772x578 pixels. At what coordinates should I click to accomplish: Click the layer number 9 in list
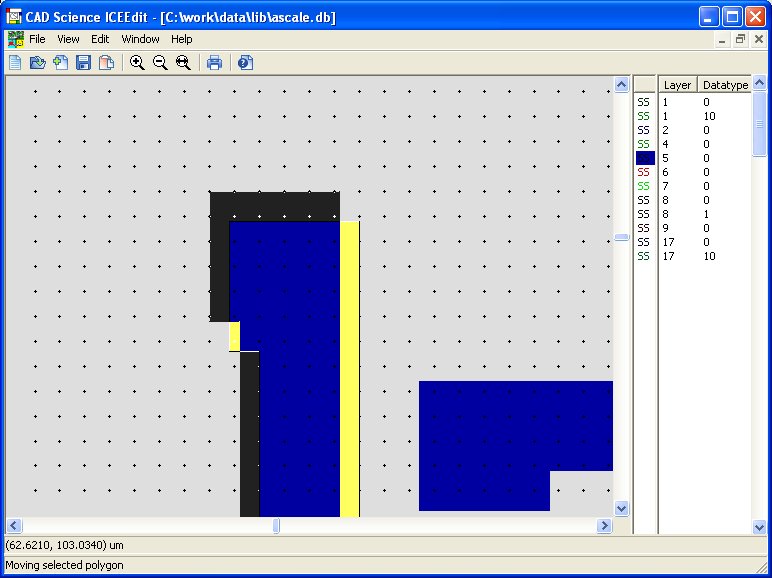(x=666, y=228)
